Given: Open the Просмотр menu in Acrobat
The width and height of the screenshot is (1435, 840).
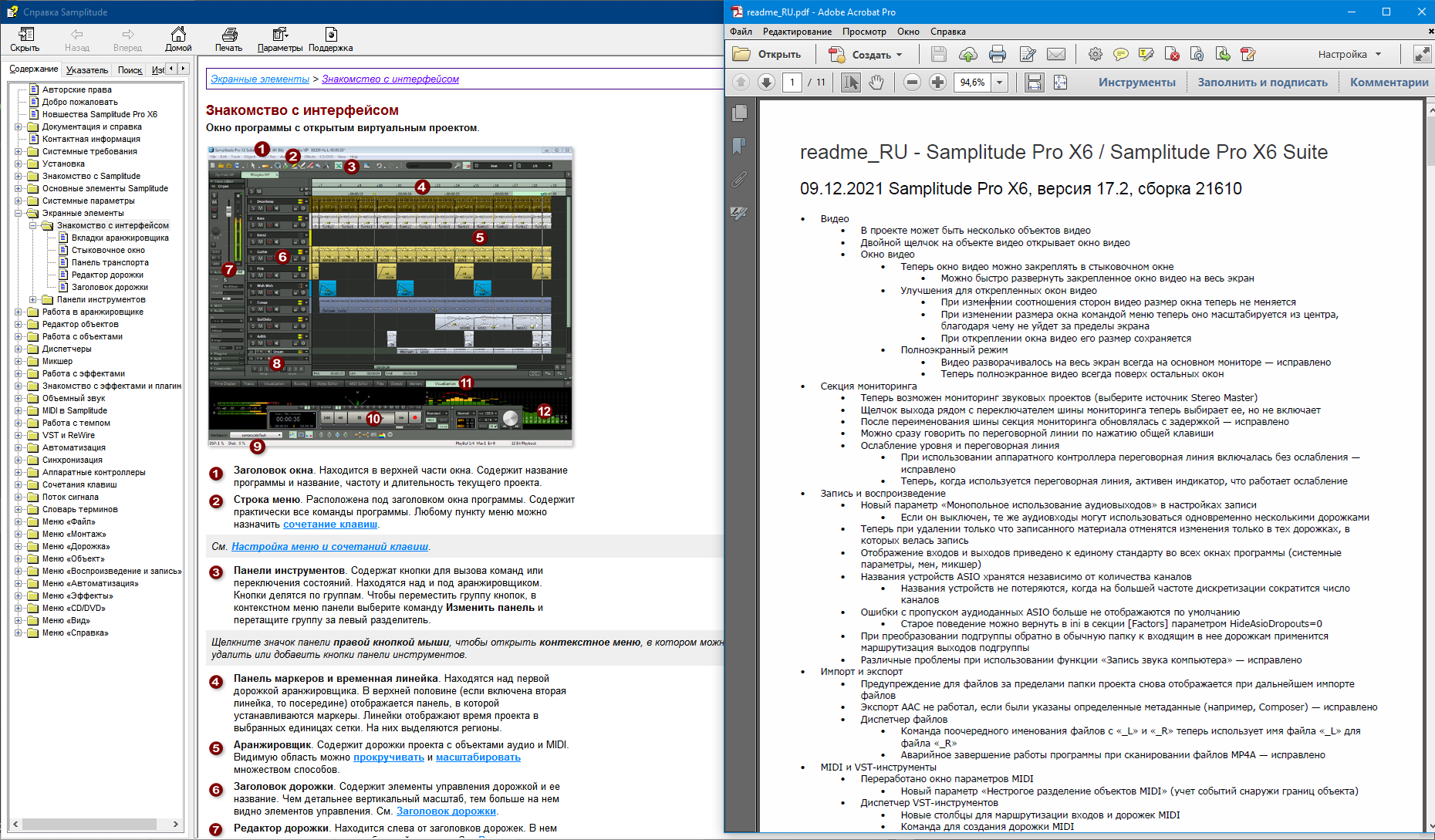Looking at the screenshot, I should point(864,32).
